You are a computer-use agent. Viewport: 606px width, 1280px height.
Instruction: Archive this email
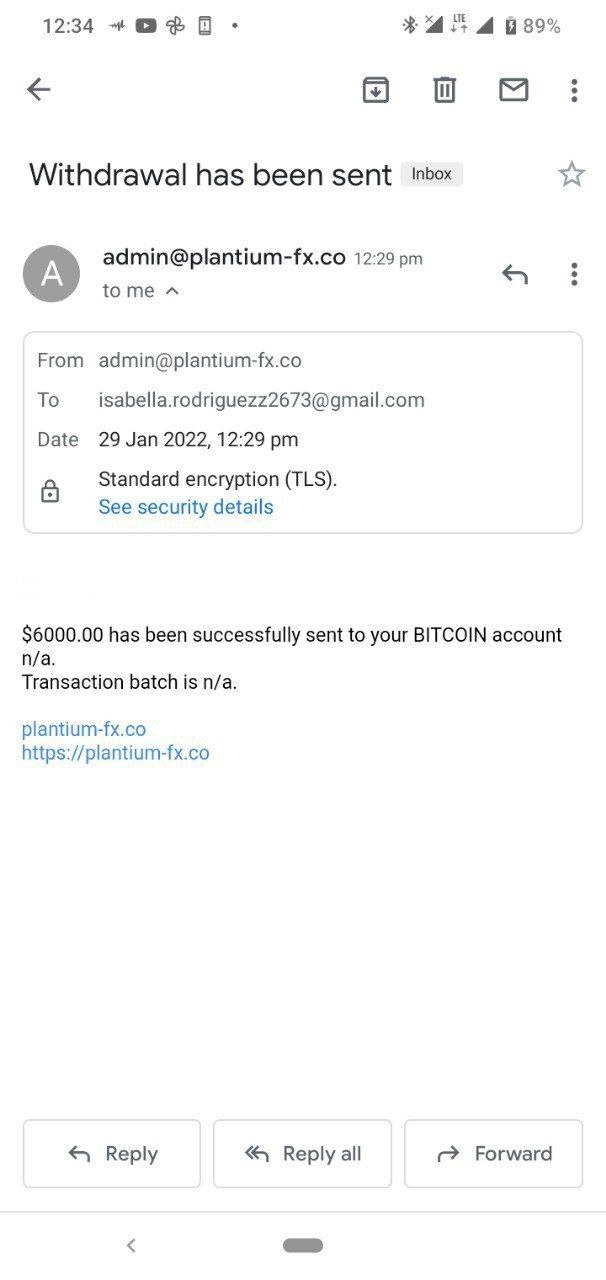pyautogui.click(x=375, y=90)
